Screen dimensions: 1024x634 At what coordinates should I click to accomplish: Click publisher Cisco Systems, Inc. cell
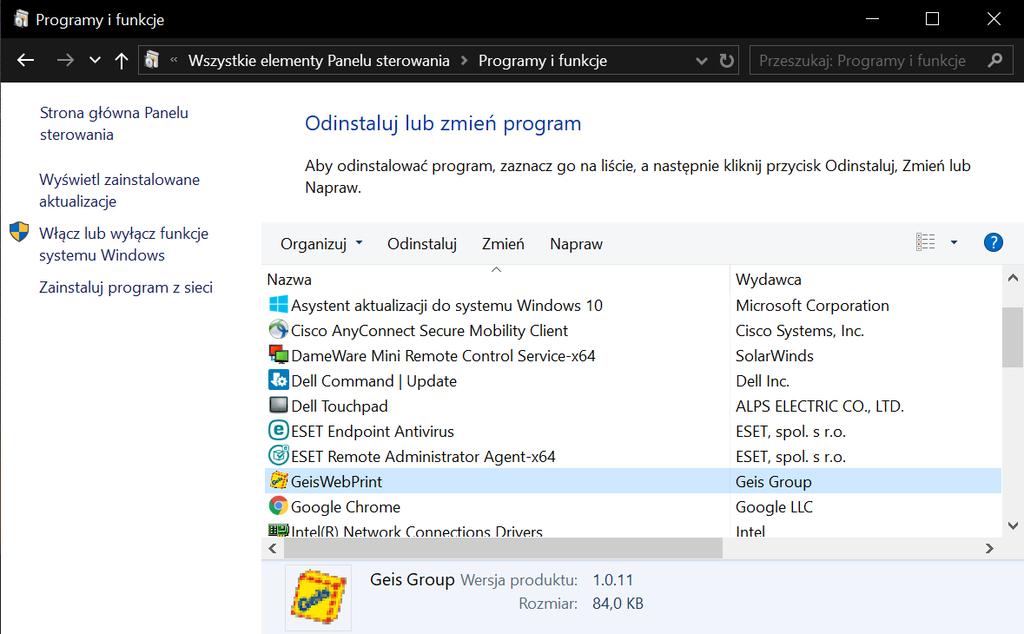799,330
